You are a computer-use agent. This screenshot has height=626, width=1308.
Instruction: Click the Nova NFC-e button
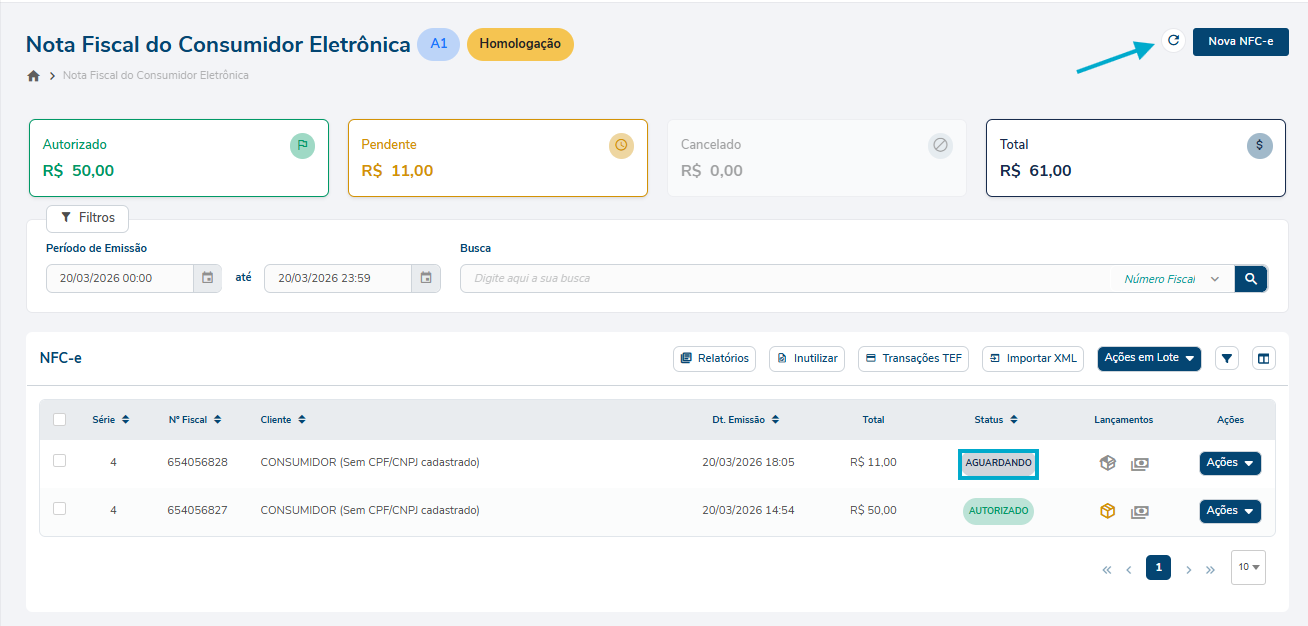point(1240,42)
